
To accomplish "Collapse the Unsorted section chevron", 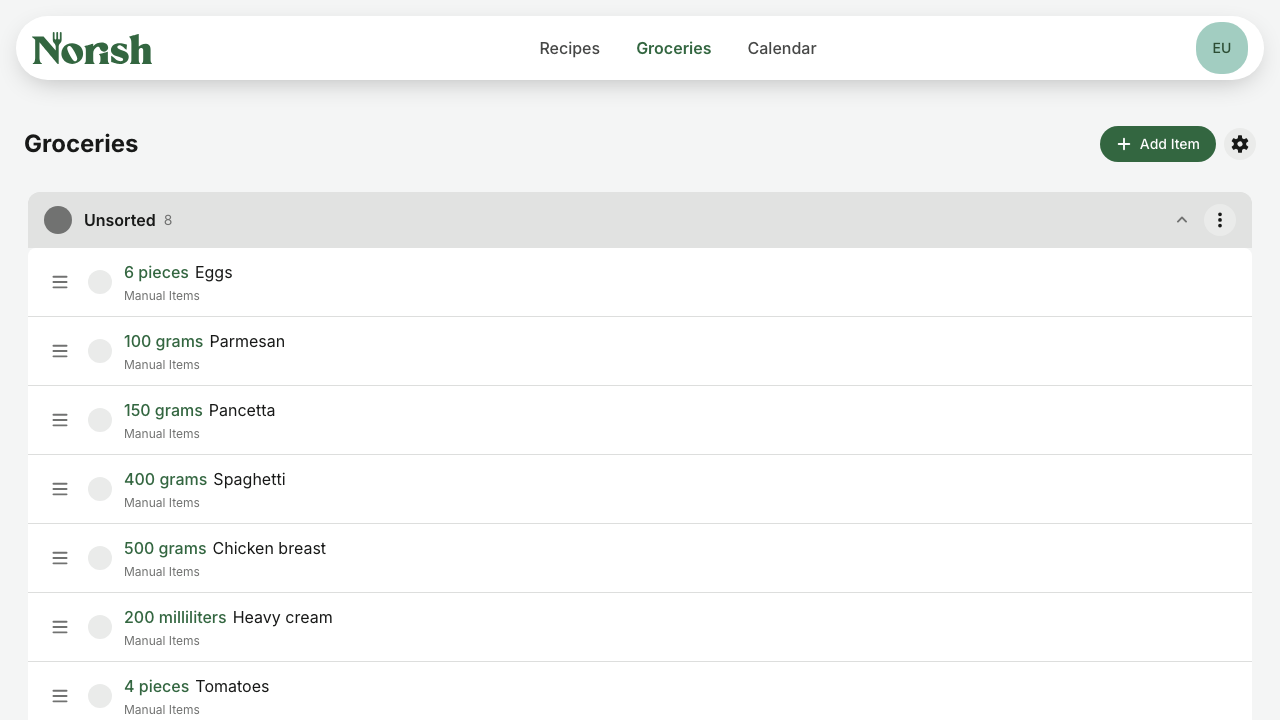I will coord(1182,220).
